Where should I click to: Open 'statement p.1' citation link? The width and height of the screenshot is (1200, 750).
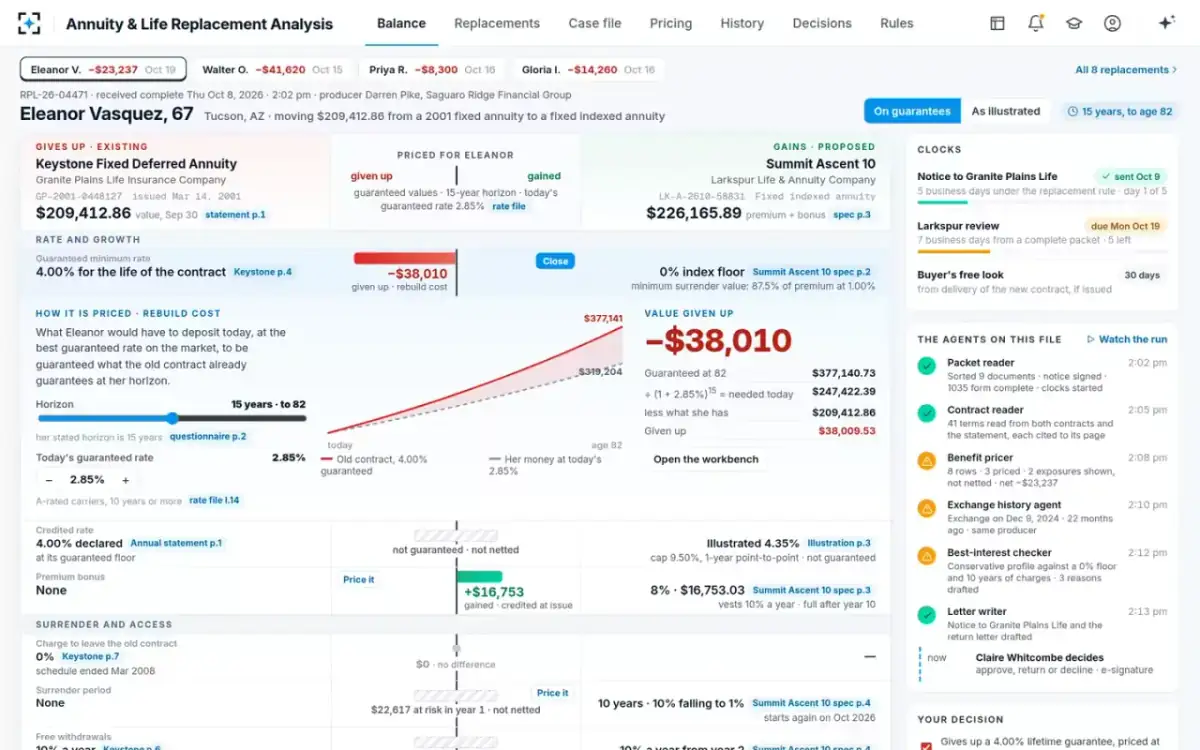click(x=237, y=215)
